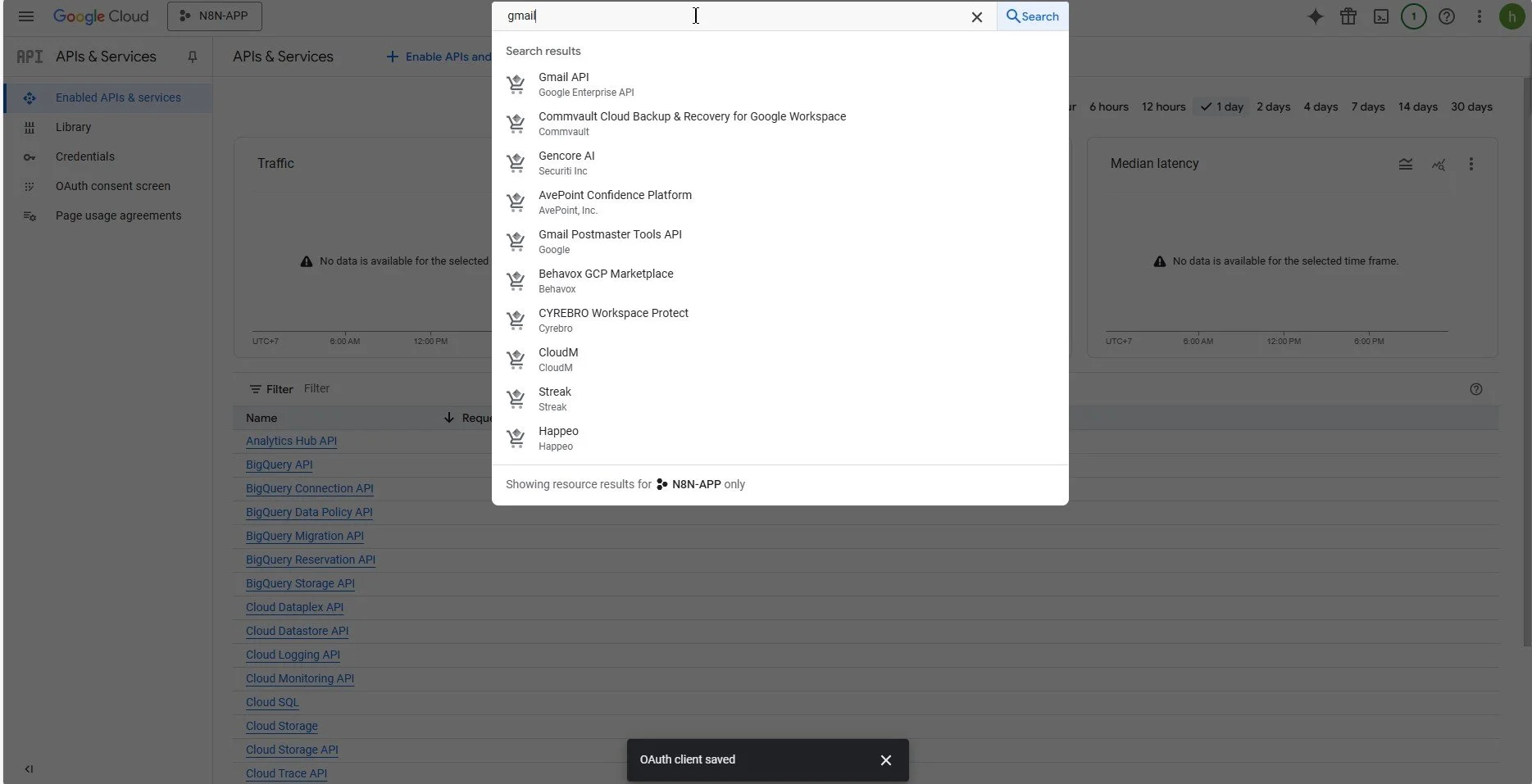The image size is (1532, 784).
Task: Click the table help question icon
Action: coord(1476,389)
